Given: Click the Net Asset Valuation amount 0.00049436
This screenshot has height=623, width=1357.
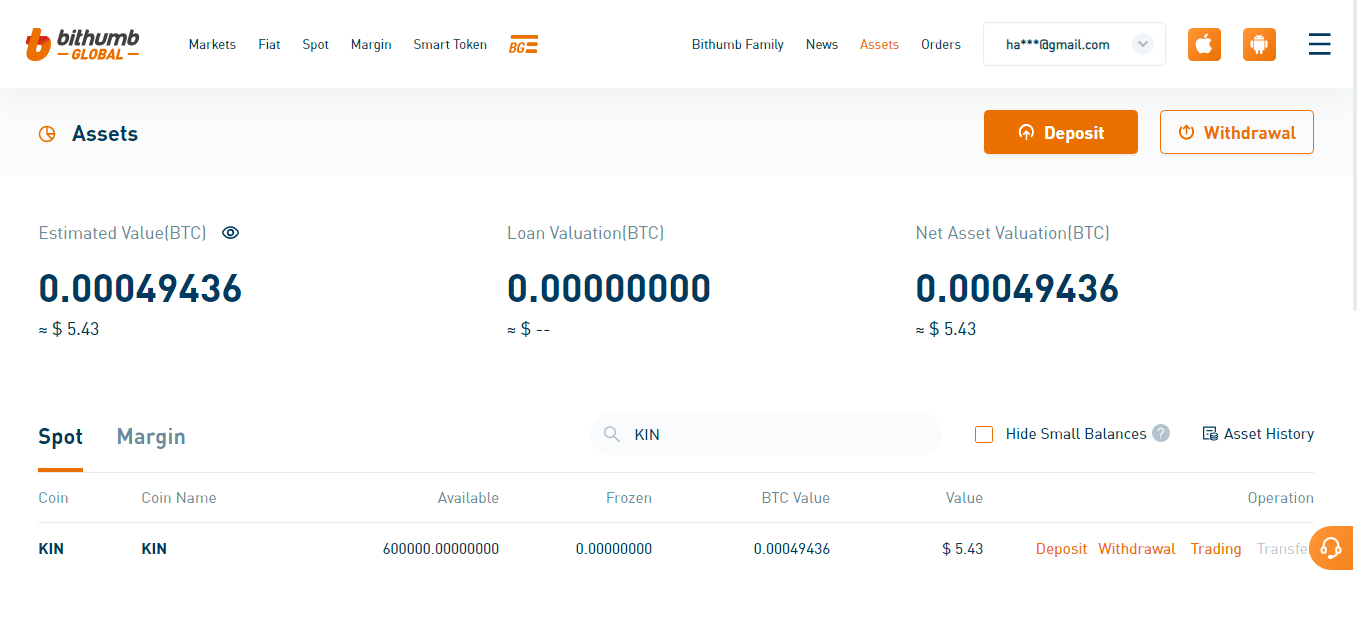Looking at the screenshot, I should 1017,289.
